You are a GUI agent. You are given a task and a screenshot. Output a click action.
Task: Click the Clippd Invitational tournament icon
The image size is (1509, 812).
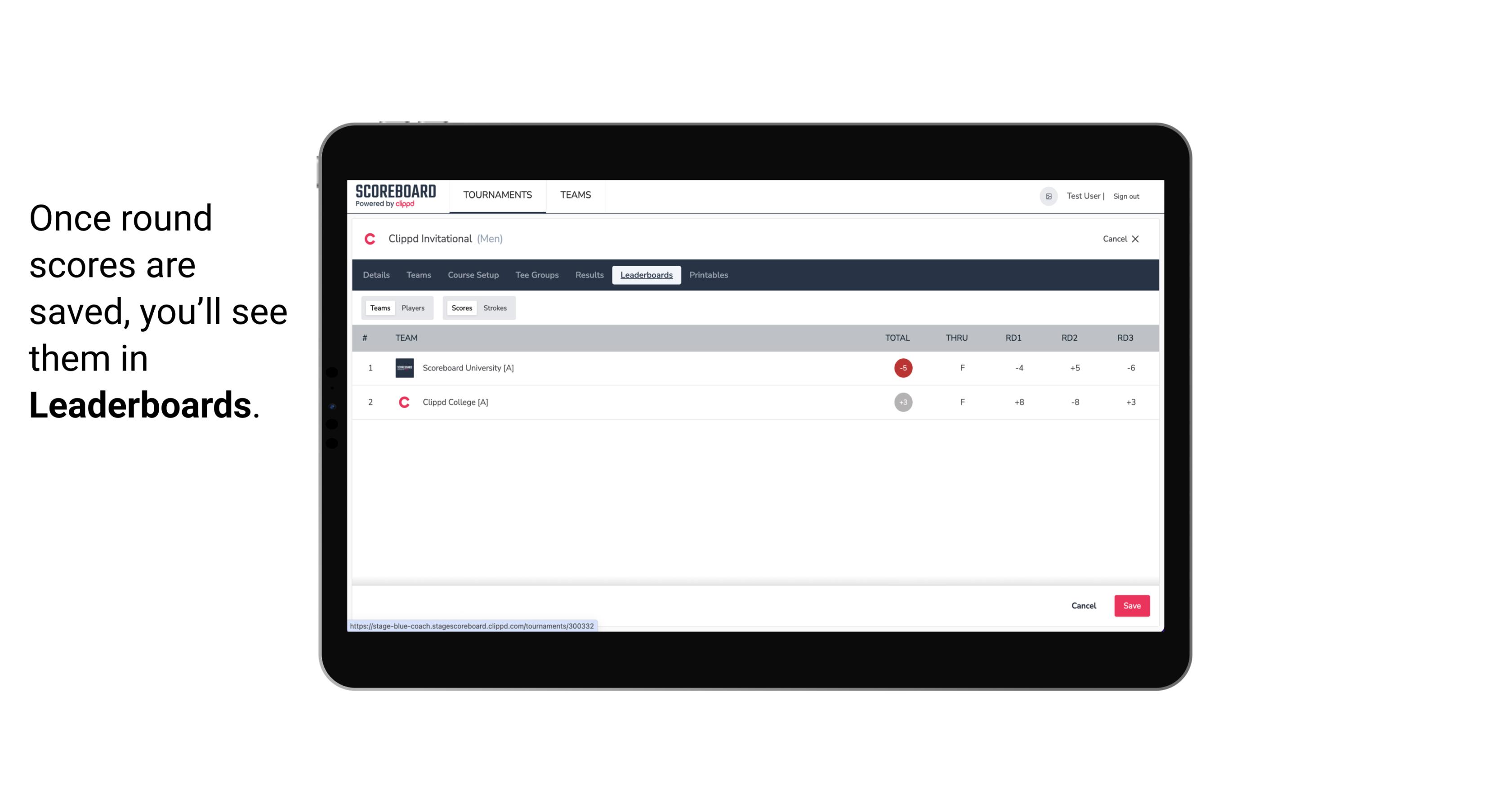tap(370, 239)
